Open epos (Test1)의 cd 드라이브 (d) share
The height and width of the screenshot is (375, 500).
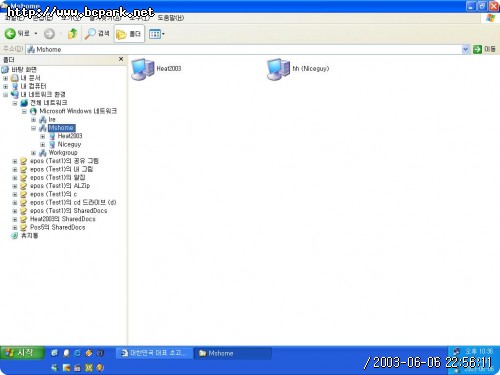(x=73, y=202)
